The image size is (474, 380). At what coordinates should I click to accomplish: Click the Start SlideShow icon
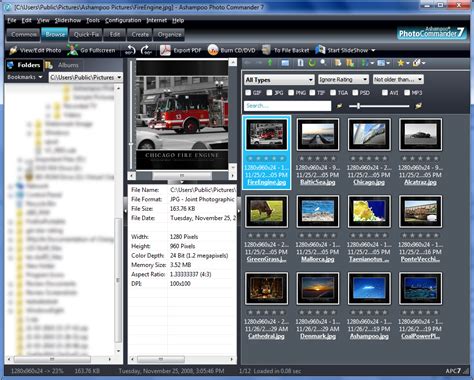[320, 50]
